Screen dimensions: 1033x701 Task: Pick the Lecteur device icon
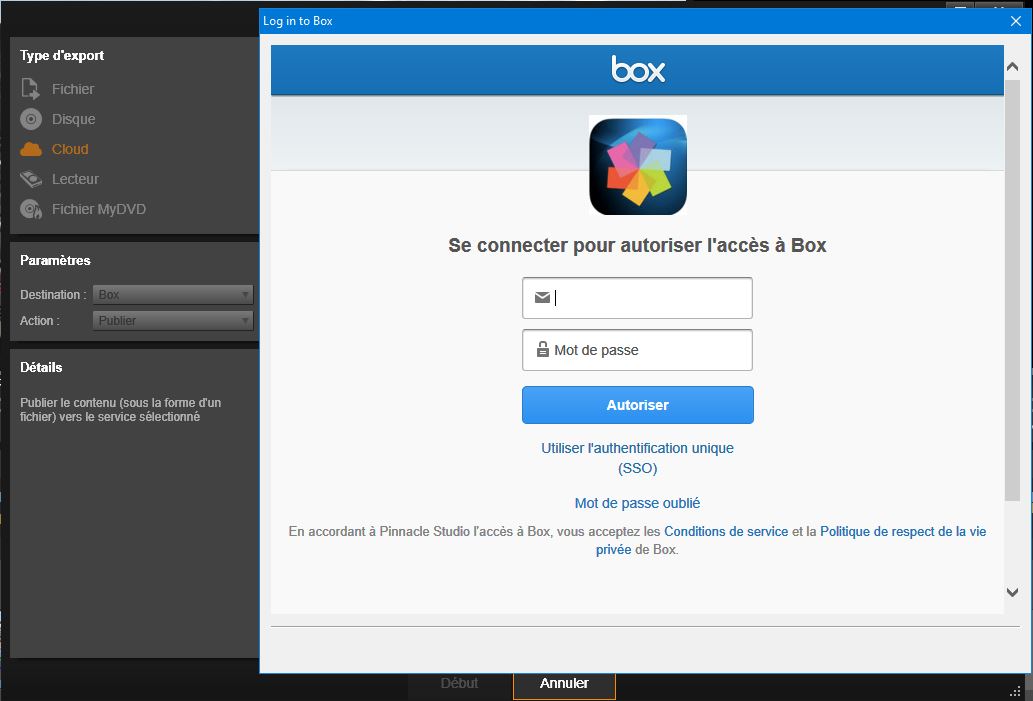pos(30,179)
